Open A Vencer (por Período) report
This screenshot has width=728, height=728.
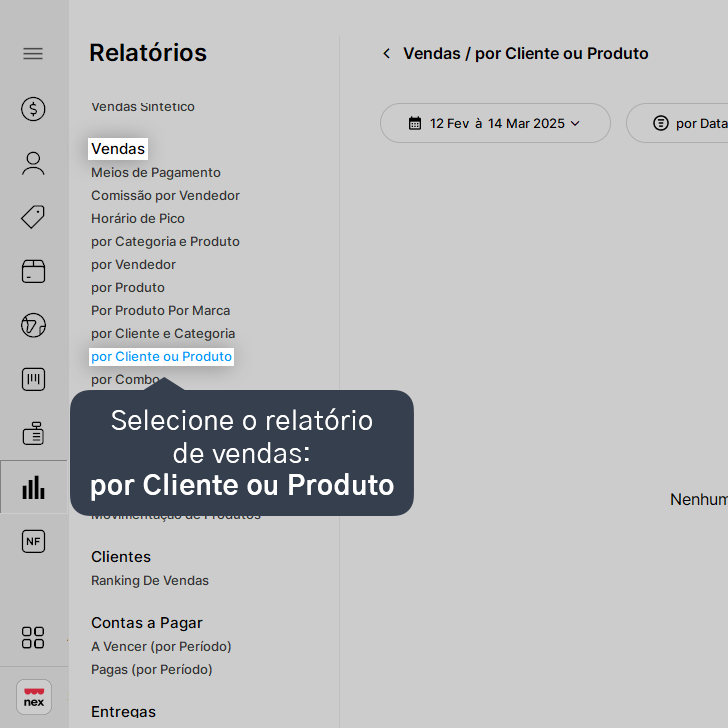click(x=161, y=646)
